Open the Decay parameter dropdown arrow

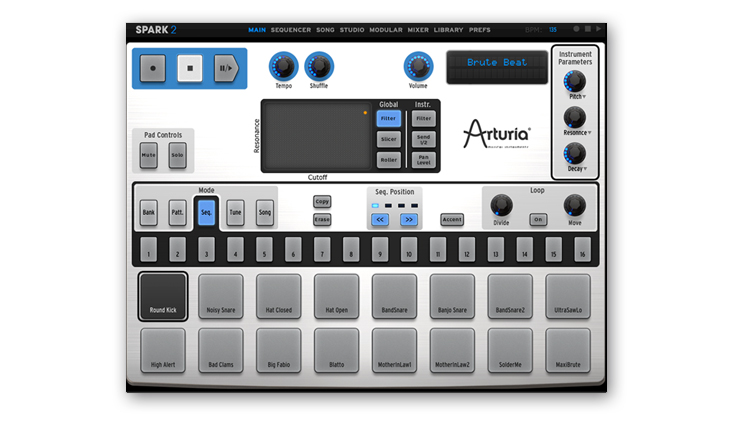pyautogui.click(x=585, y=169)
